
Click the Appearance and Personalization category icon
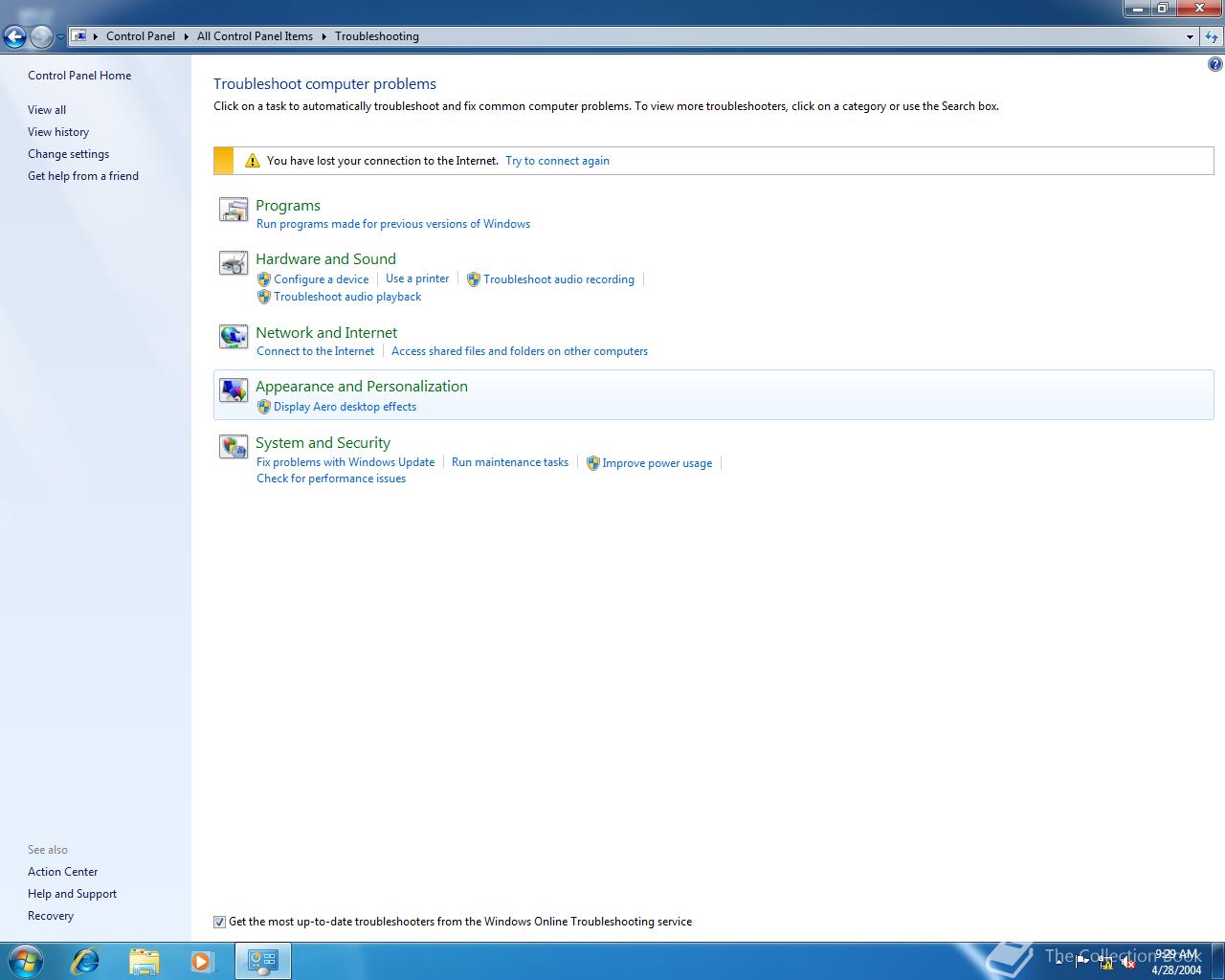point(234,390)
